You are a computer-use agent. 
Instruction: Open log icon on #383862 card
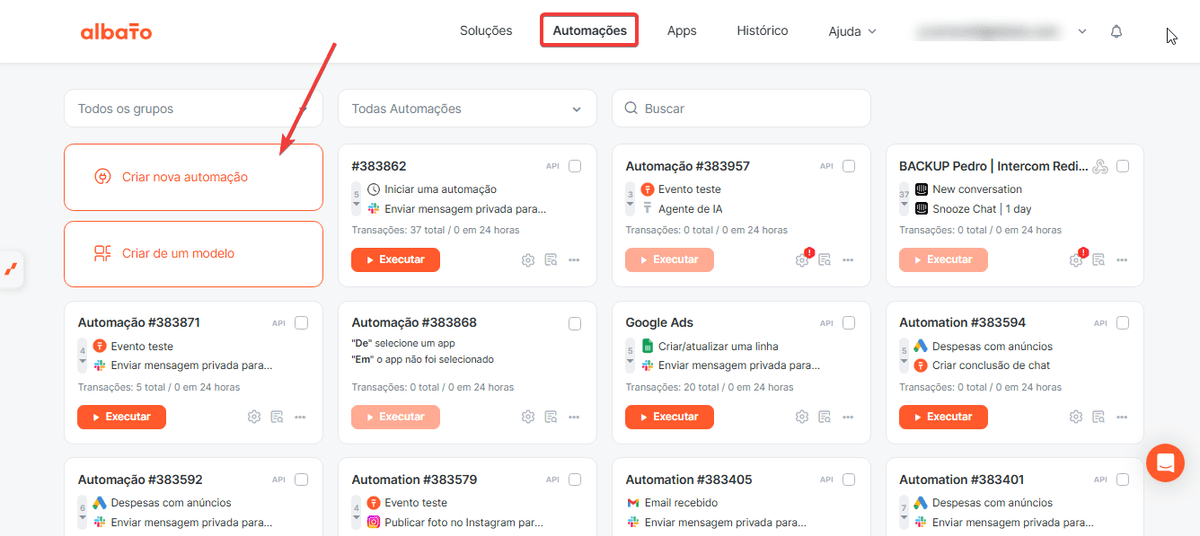coord(551,260)
